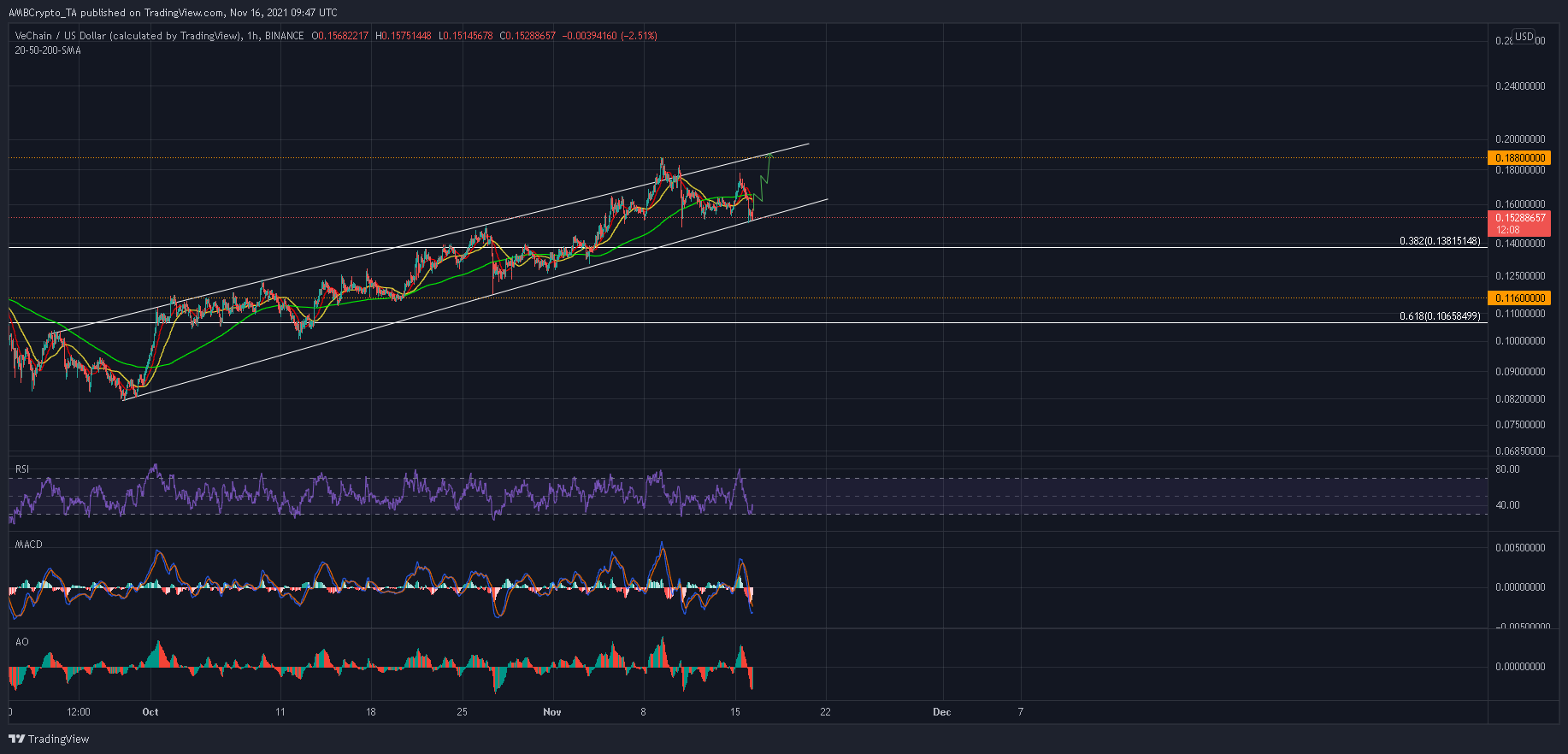Click the 12:00 label on time axis
Screen dimensions: 1568x754
click(79, 712)
